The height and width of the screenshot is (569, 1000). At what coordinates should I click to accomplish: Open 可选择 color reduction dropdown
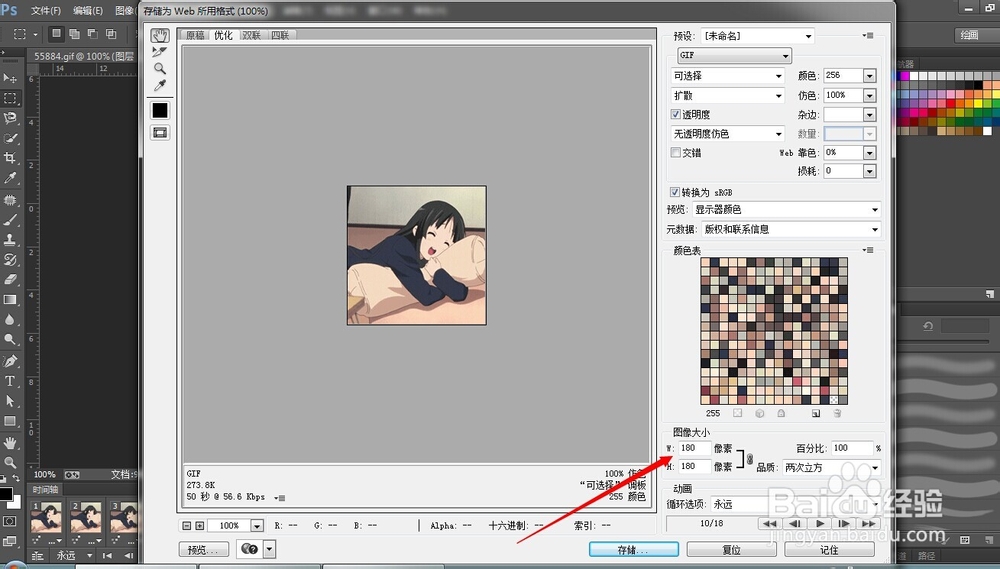pos(728,76)
